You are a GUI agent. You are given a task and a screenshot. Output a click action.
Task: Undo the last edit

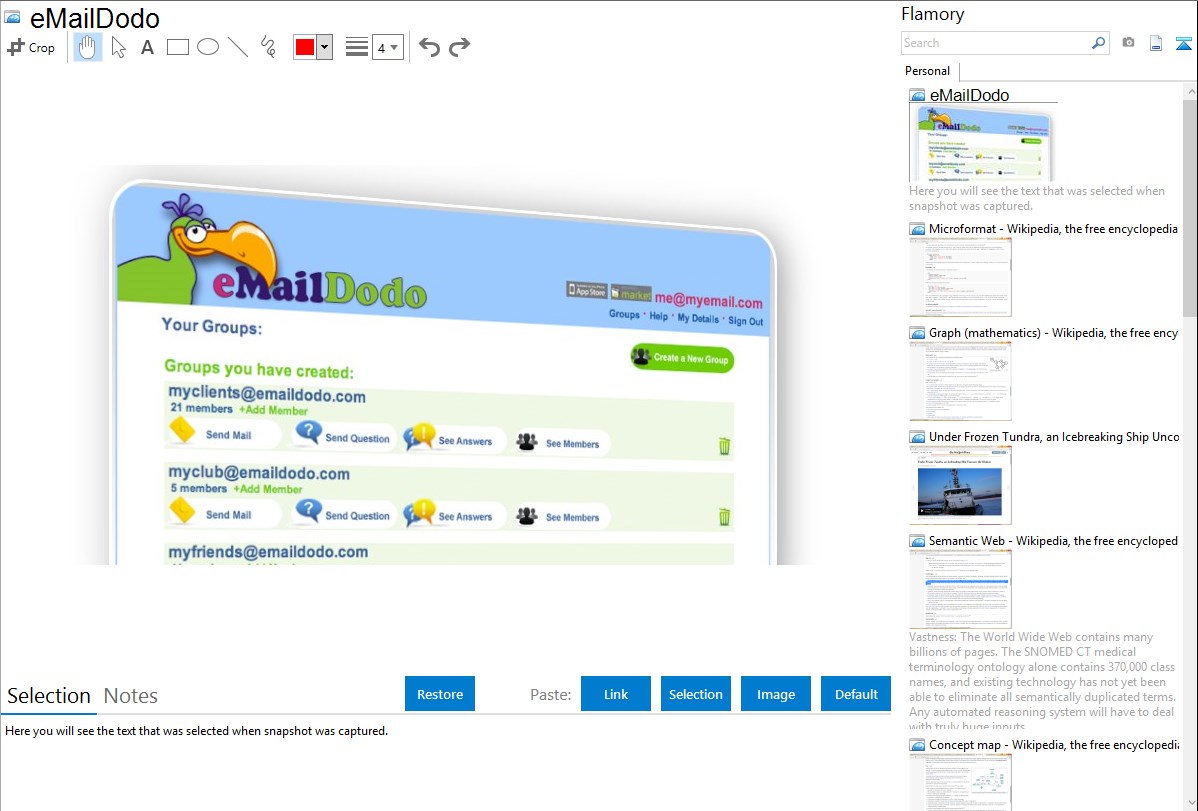(429, 47)
